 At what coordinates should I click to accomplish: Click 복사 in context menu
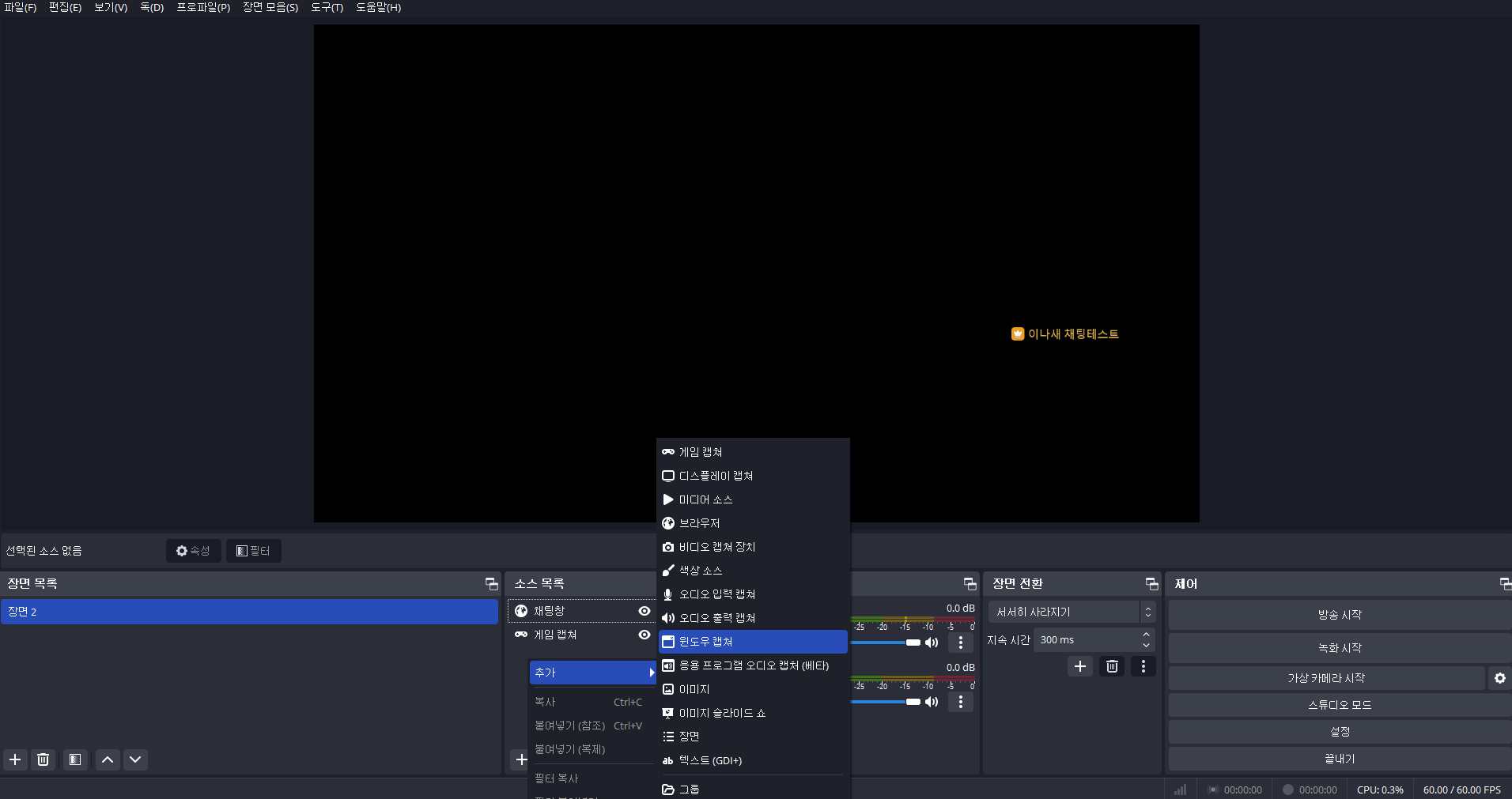tap(593, 702)
